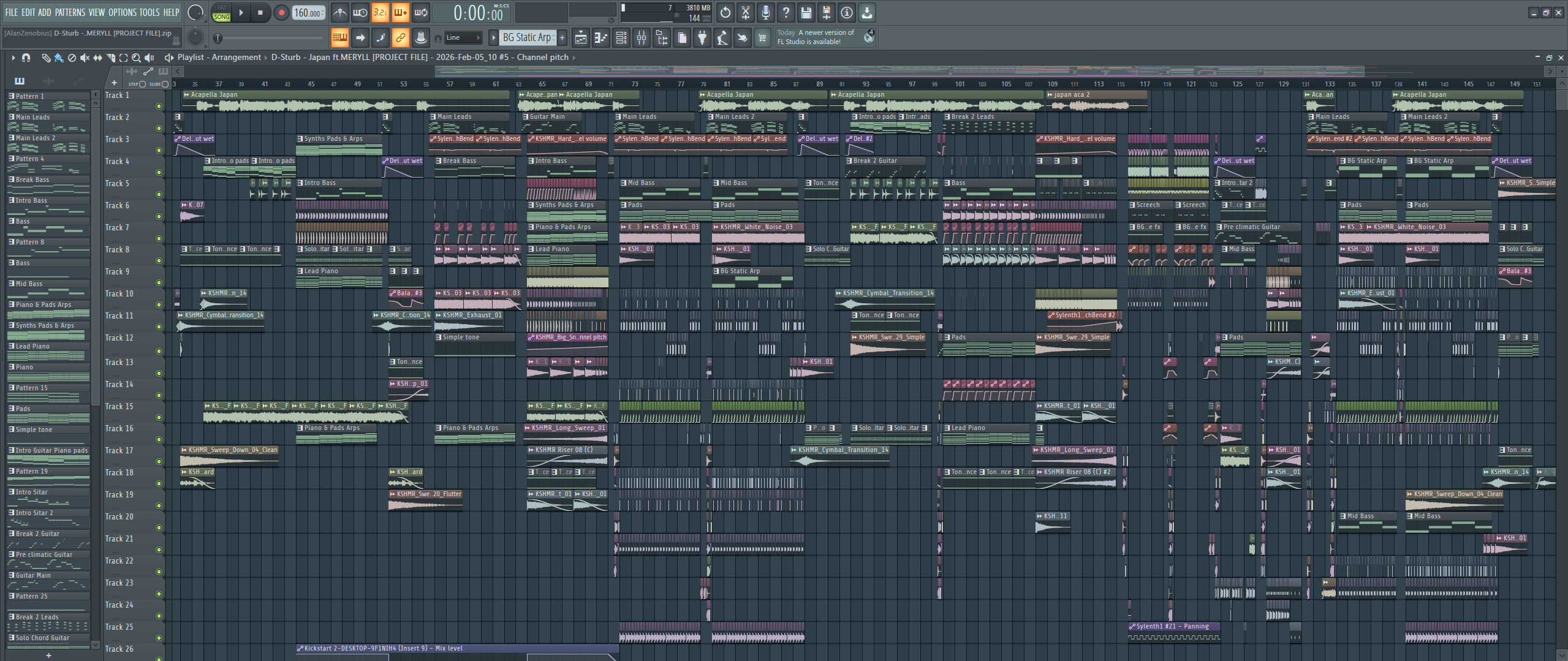
Task: Select the magnet snap icon in playlist
Action: 26,58
